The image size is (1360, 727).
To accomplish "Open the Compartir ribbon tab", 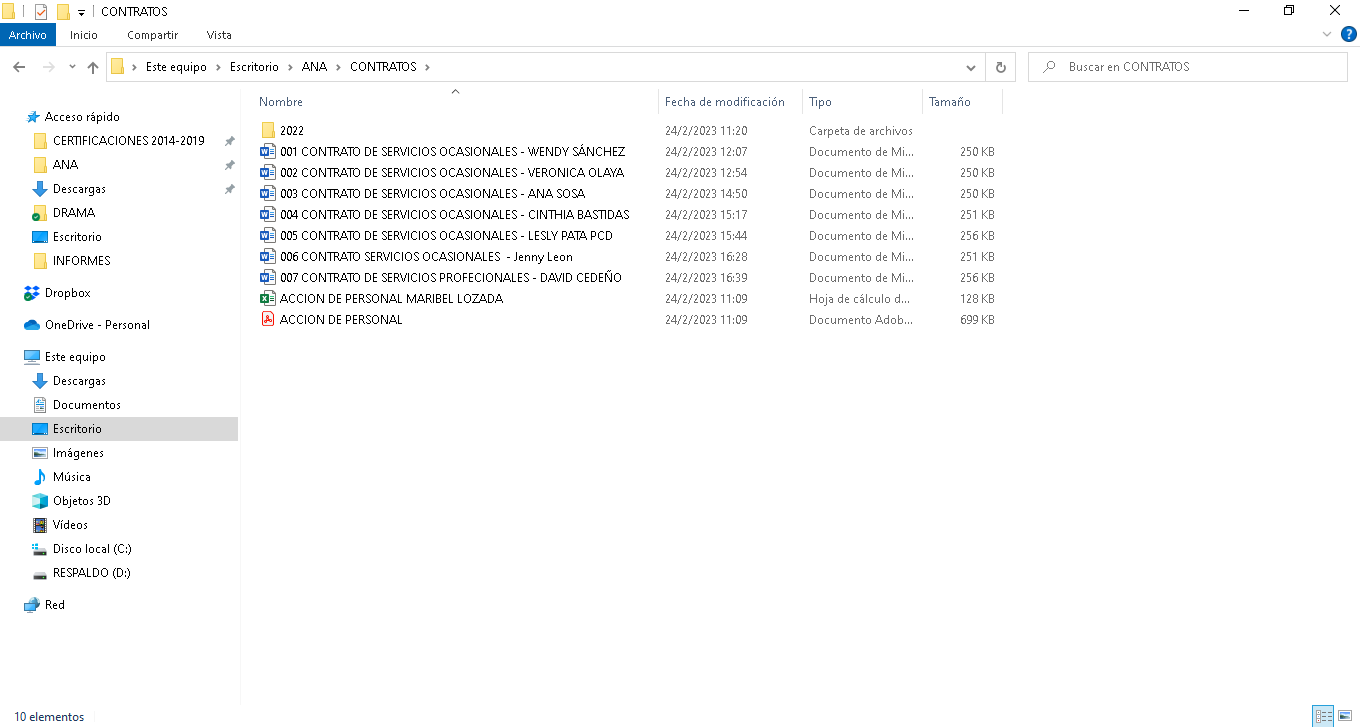I will coord(152,35).
